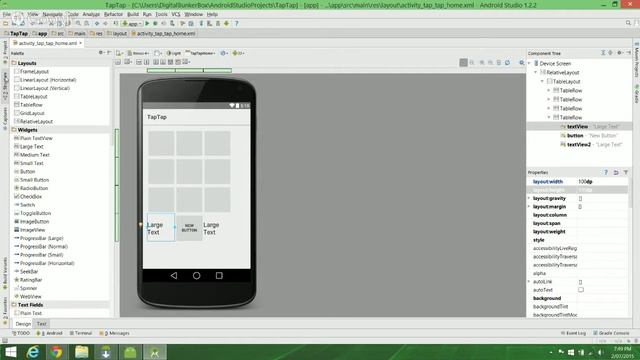Open the Event Log
The height and width of the screenshot is (360, 640).
coord(574,333)
